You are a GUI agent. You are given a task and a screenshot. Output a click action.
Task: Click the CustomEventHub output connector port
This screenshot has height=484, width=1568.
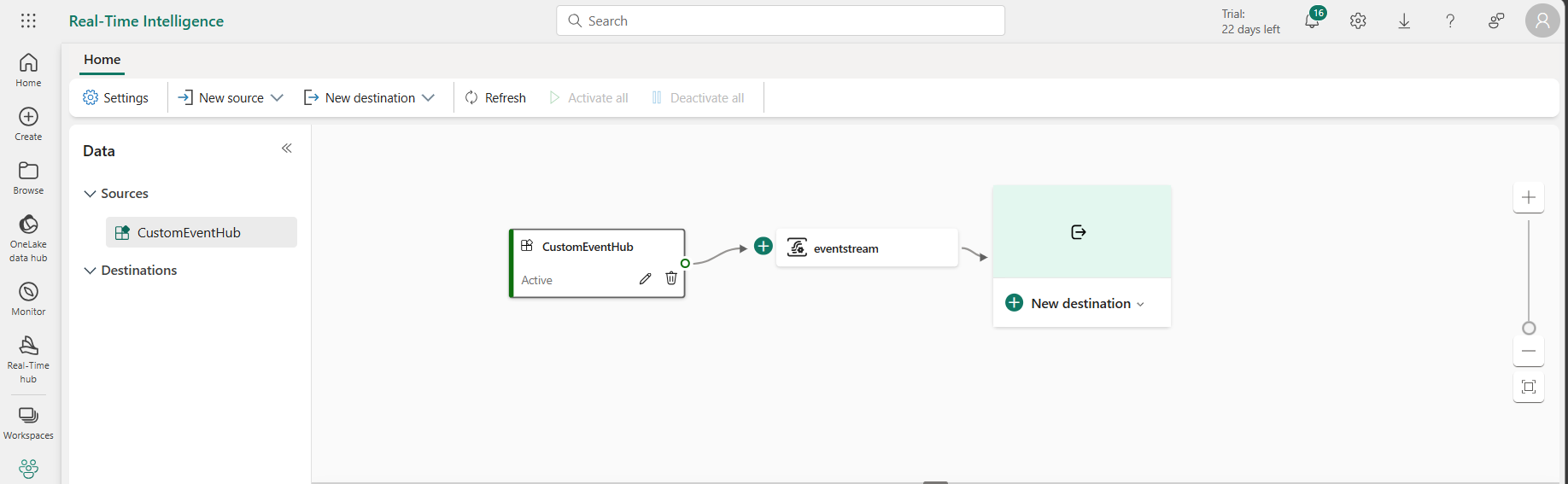click(685, 263)
